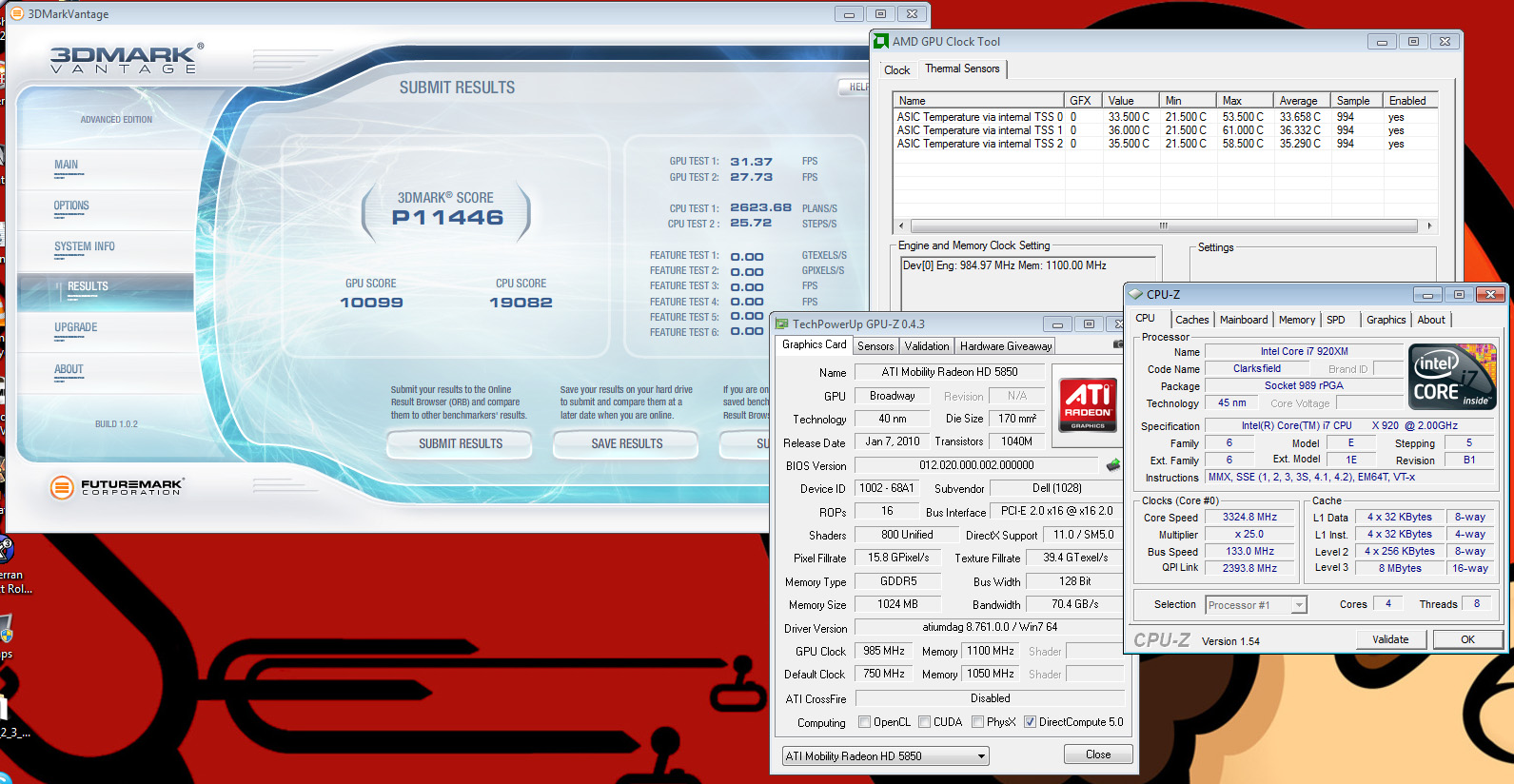Click the HELP button in 3DMark Vantage
Viewport: 1514px width, 784px height.
tap(856, 87)
